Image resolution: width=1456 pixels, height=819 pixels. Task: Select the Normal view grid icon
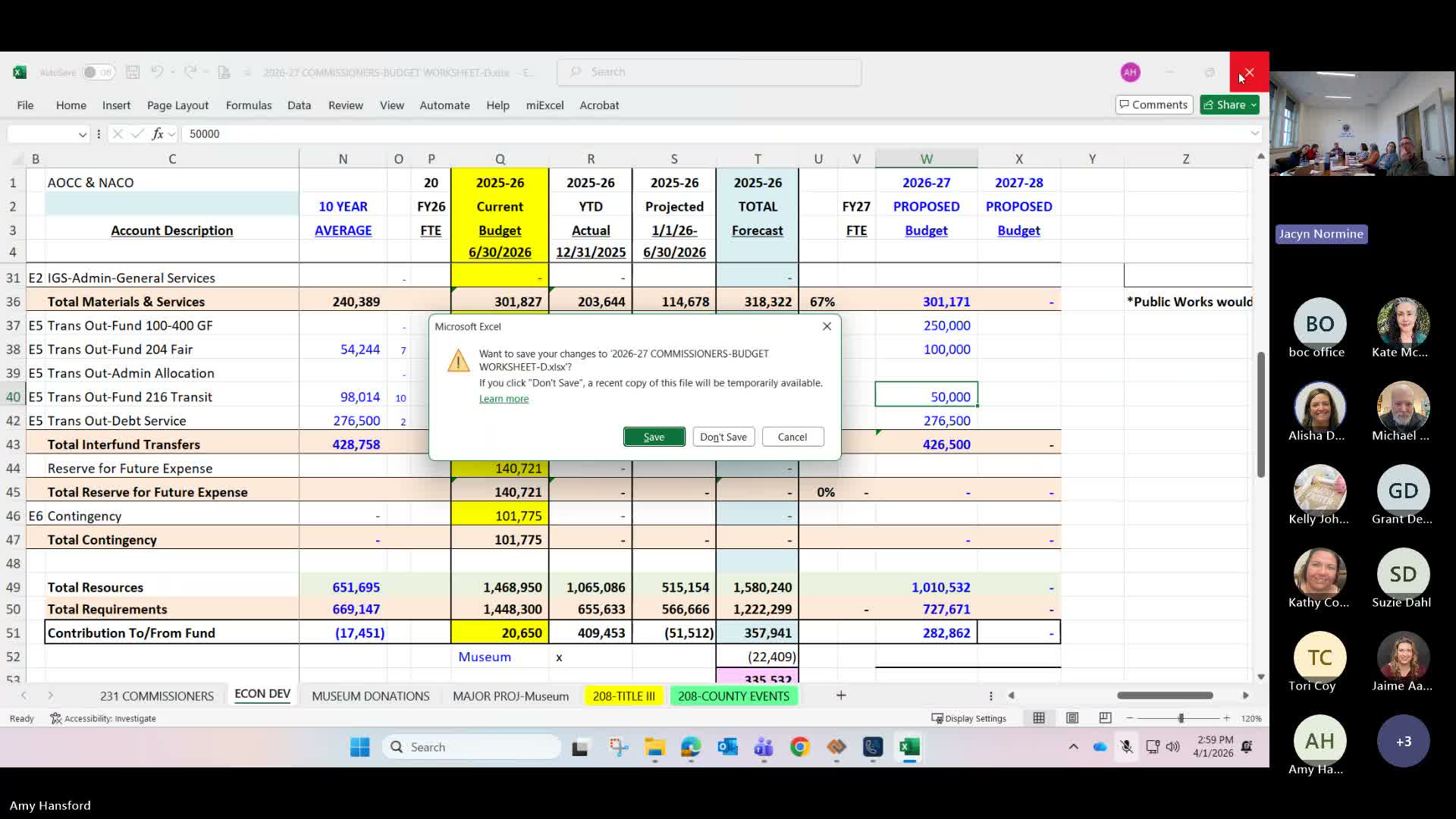point(1039,718)
